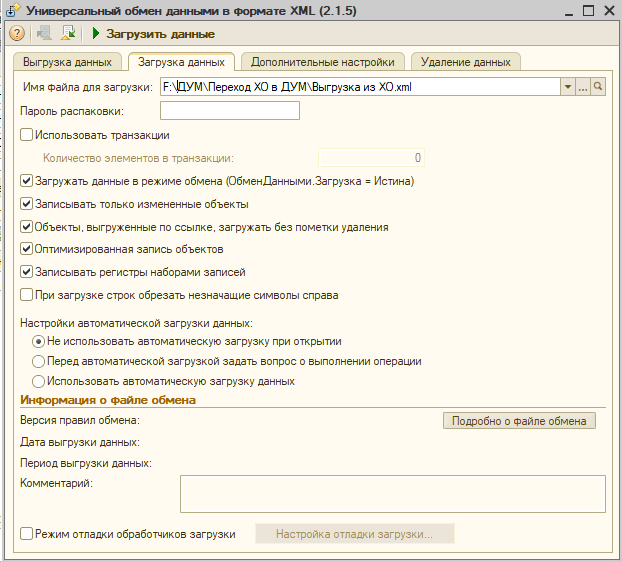
Task: Click Дата выгрузки данных label
Action: tap(80, 442)
